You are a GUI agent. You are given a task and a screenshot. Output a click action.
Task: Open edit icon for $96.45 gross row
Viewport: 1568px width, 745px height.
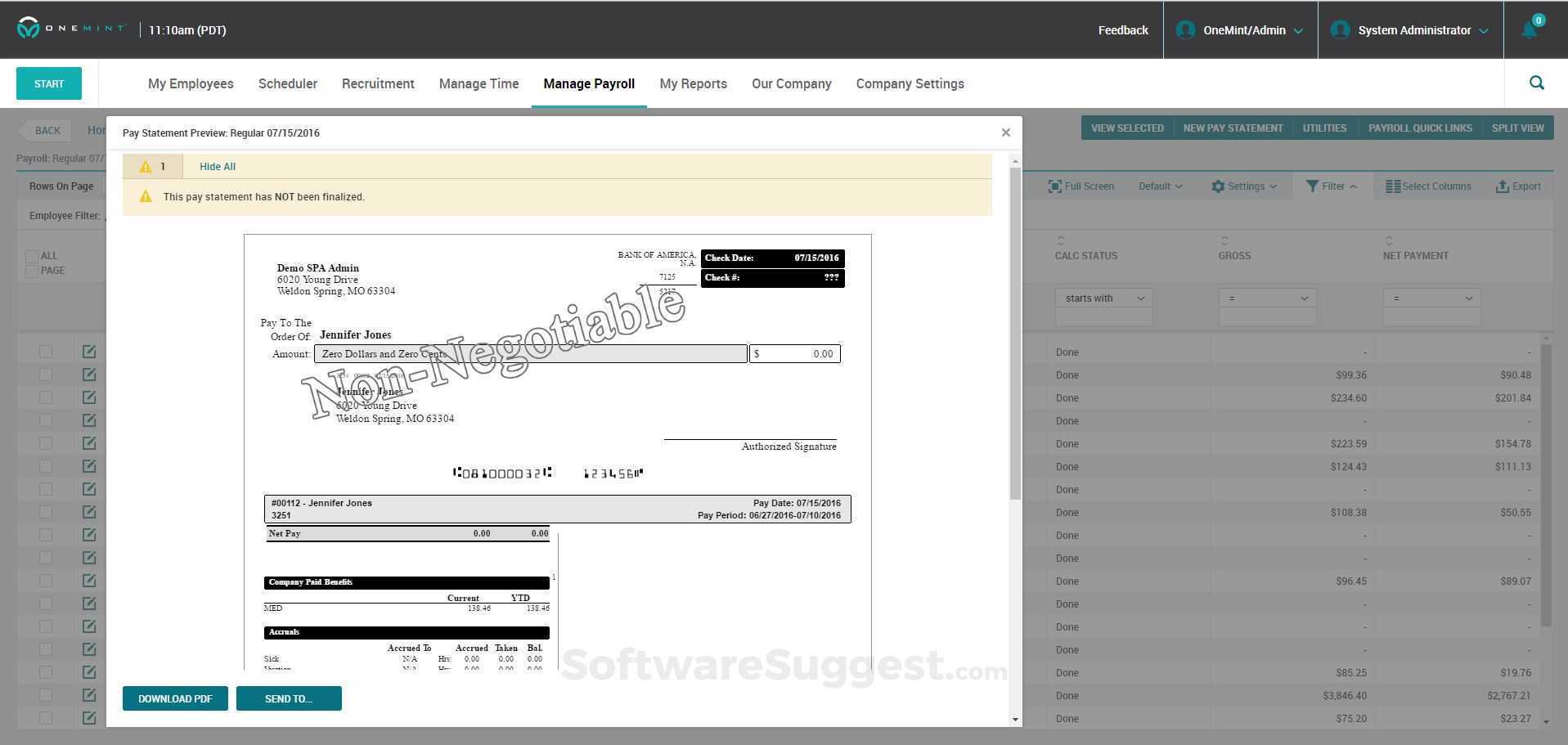pos(89,581)
